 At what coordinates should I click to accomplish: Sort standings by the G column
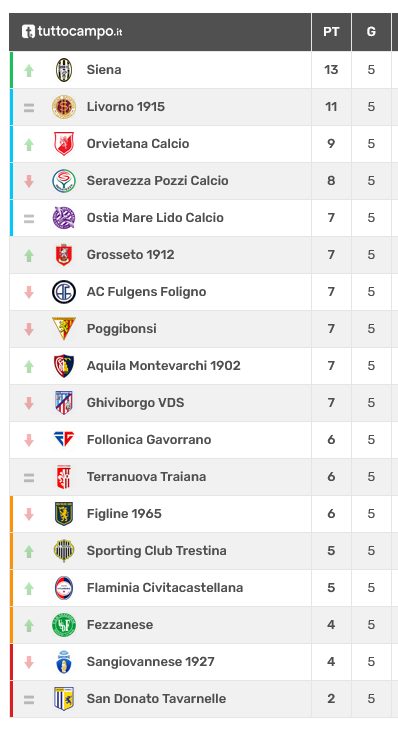click(371, 32)
